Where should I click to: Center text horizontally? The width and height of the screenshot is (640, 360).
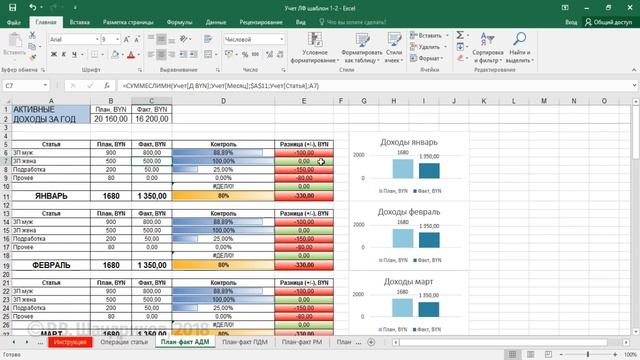click(x=161, y=54)
